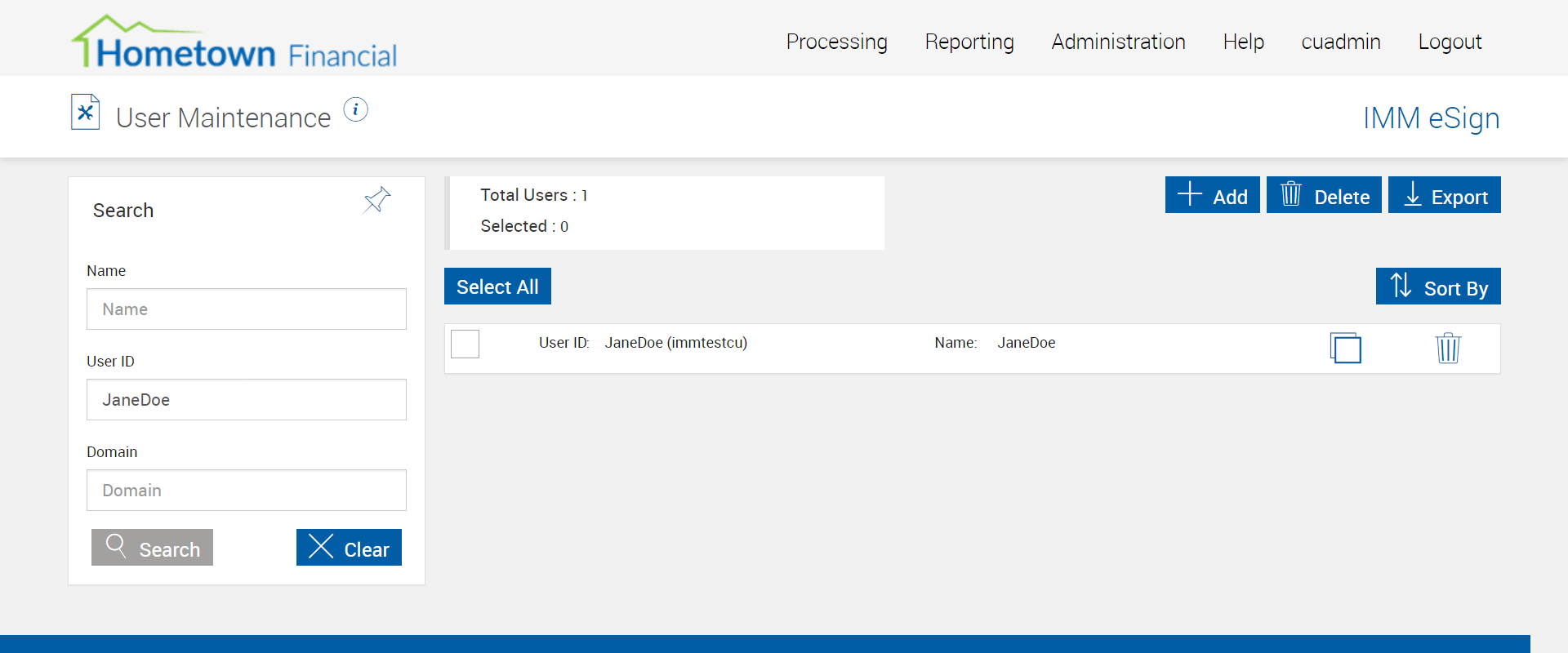Focus the Name search field
The image size is (1568, 653).
(x=246, y=309)
